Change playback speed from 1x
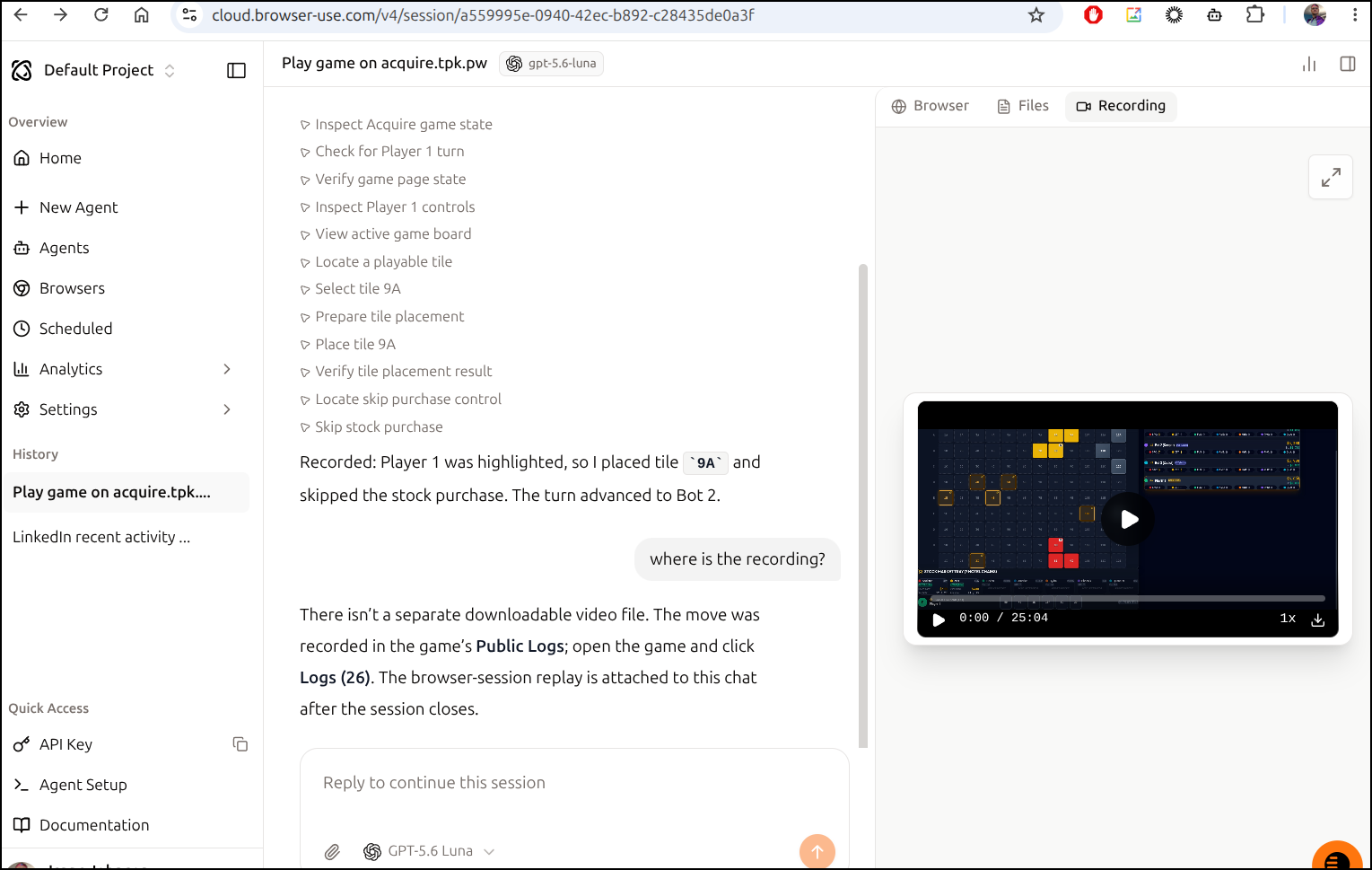The height and width of the screenshot is (870, 1372). pyautogui.click(x=1288, y=619)
